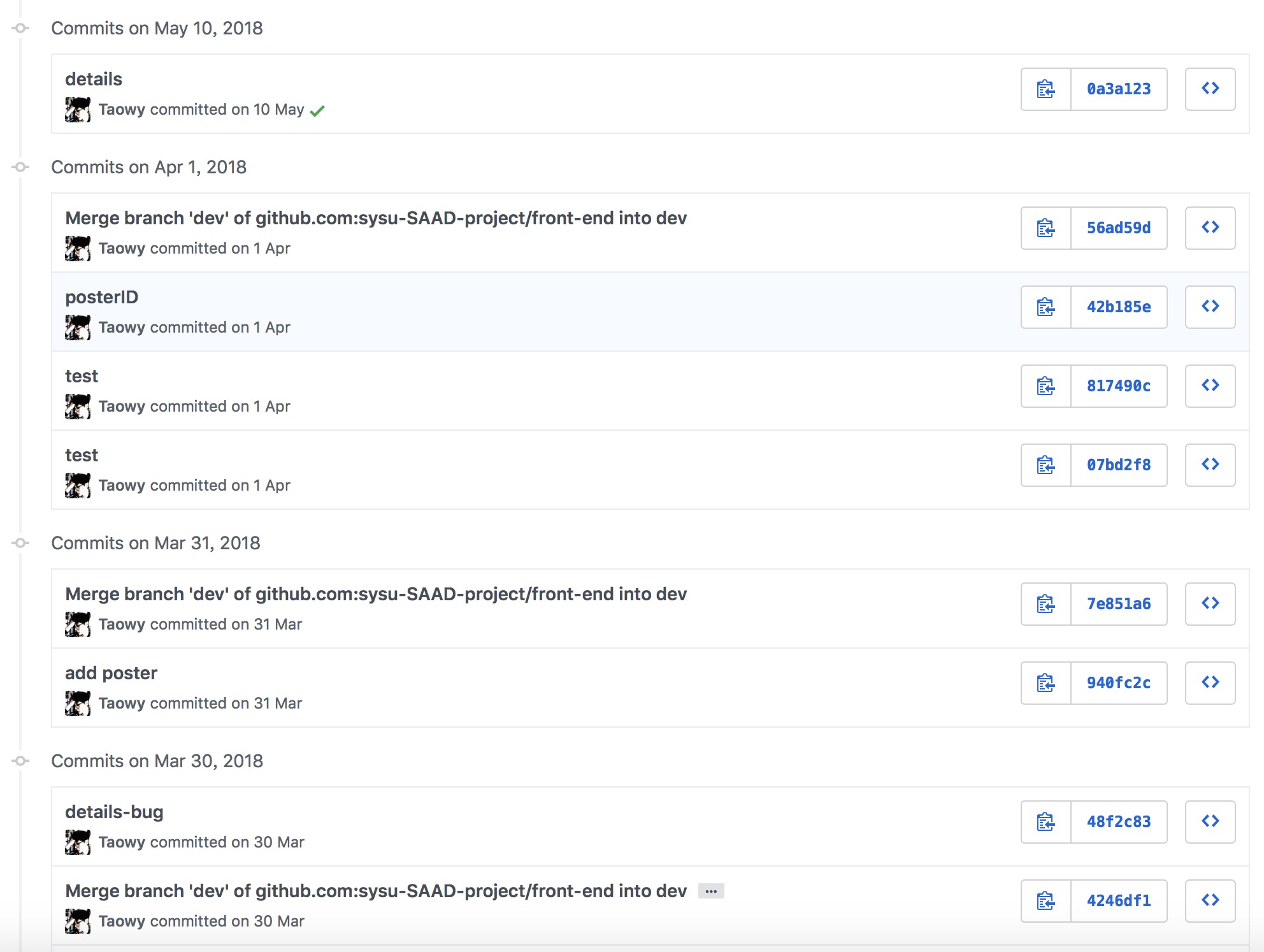Click Taowy author name on details commit

pyautogui.click(x=122, y=110)
